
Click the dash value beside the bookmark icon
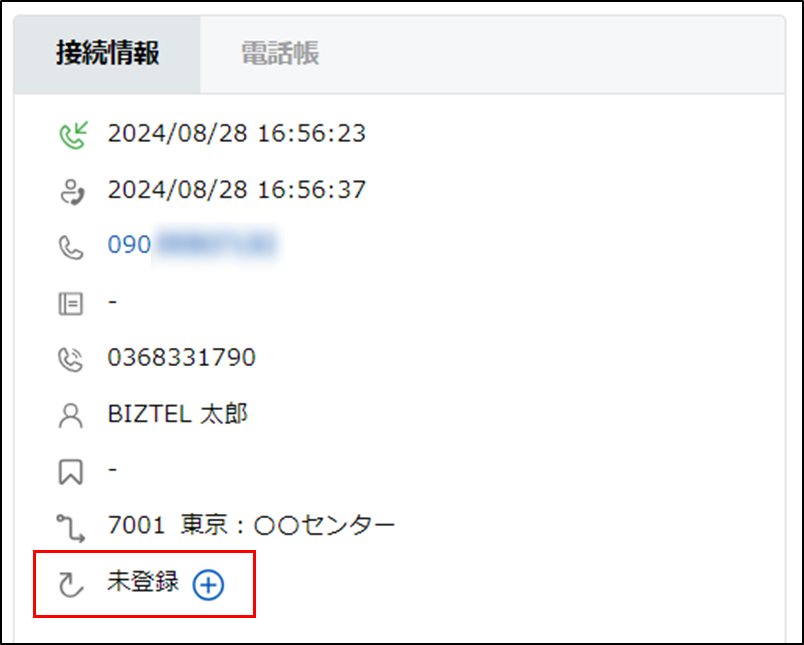click(113, 469)
